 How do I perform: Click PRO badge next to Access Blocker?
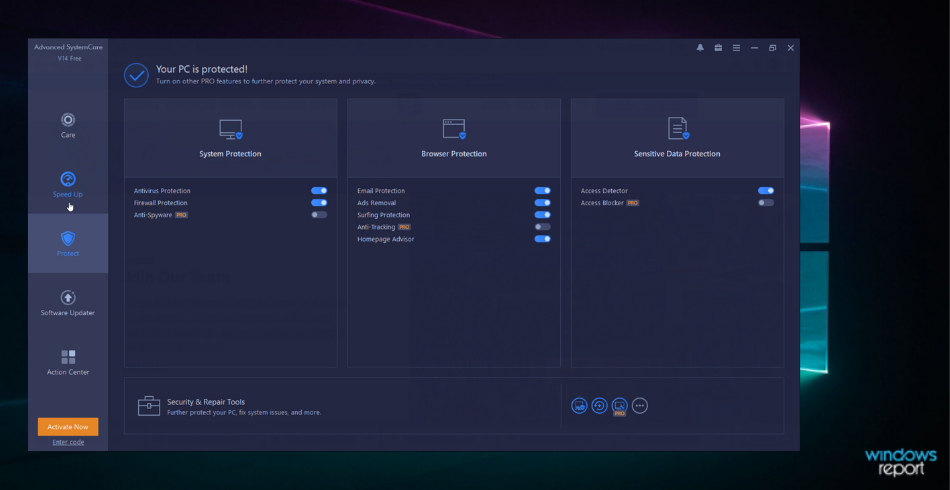[633, 203]
